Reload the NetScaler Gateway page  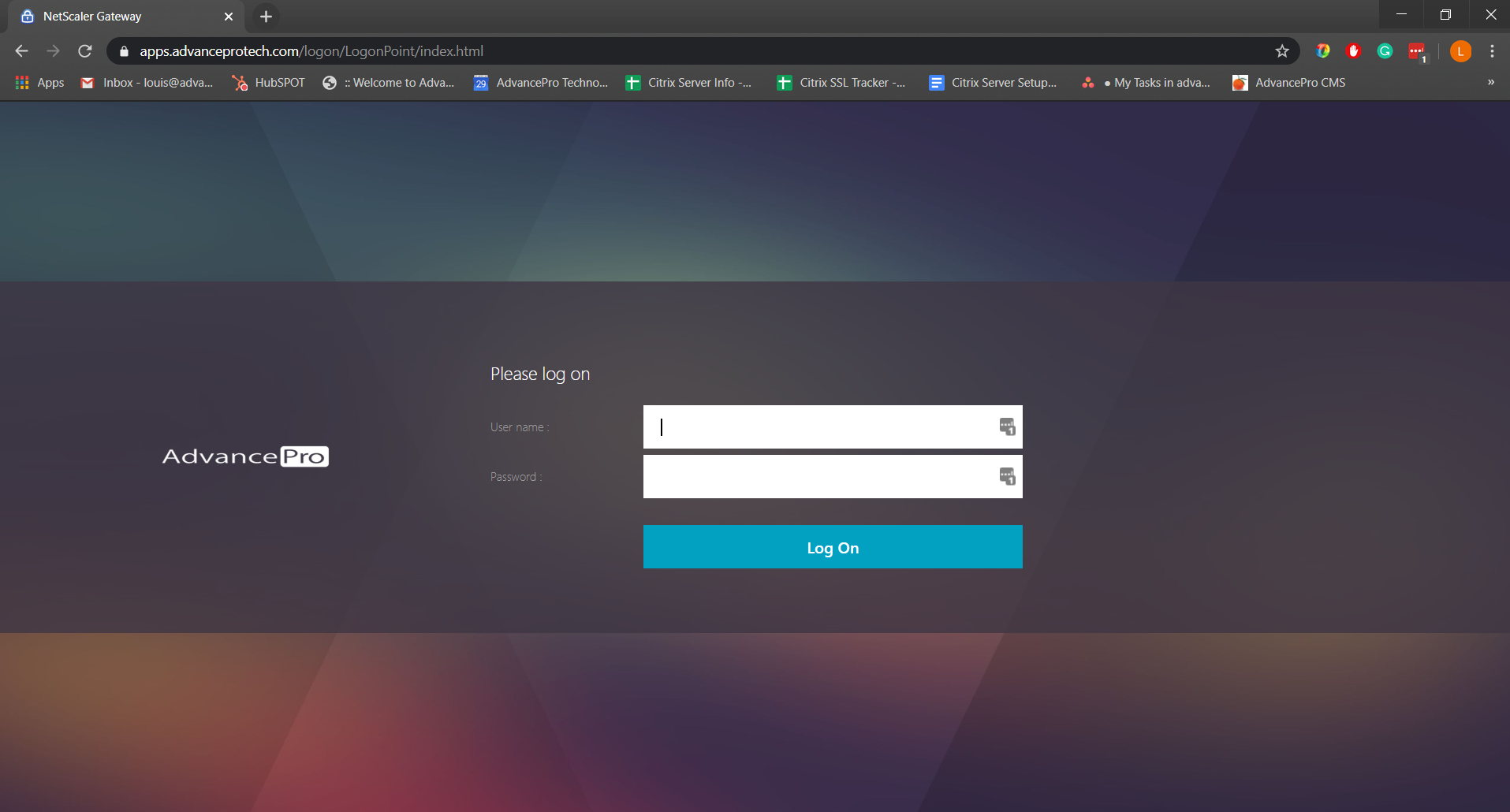tap(85, 51)
